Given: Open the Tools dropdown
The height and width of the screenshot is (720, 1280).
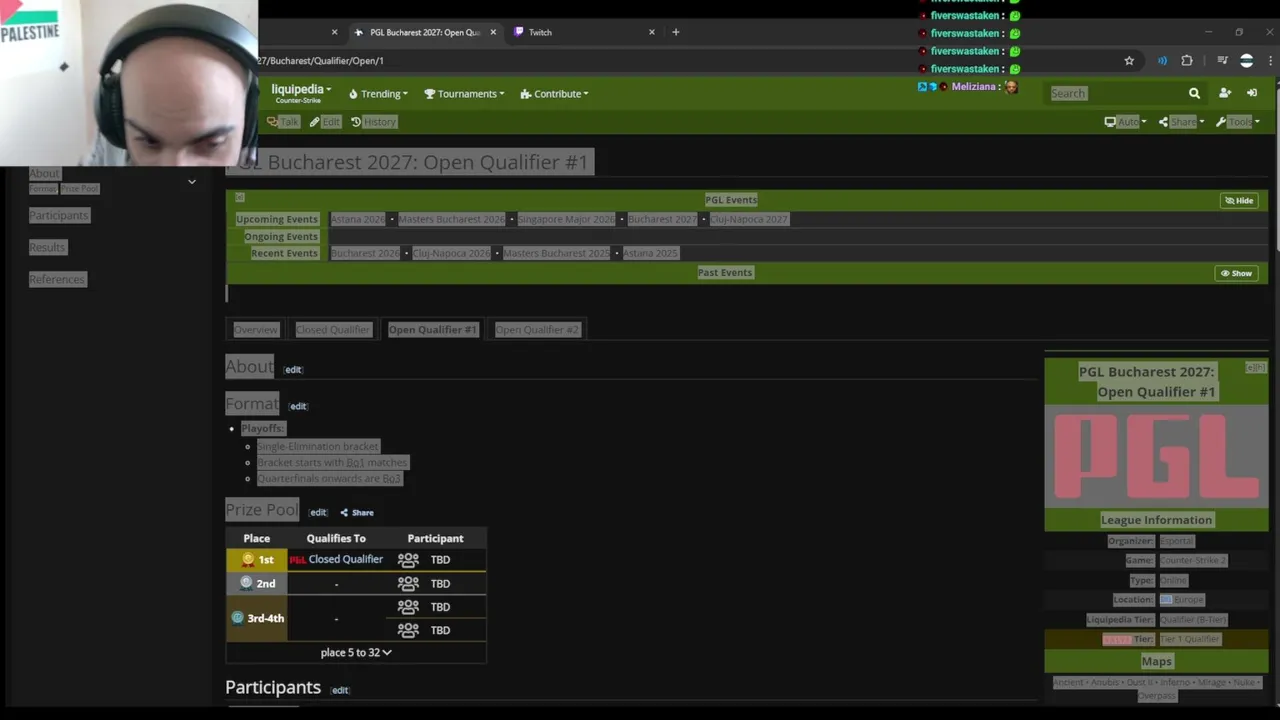Looking at the screenshot, I should [x=1237, y=122].
